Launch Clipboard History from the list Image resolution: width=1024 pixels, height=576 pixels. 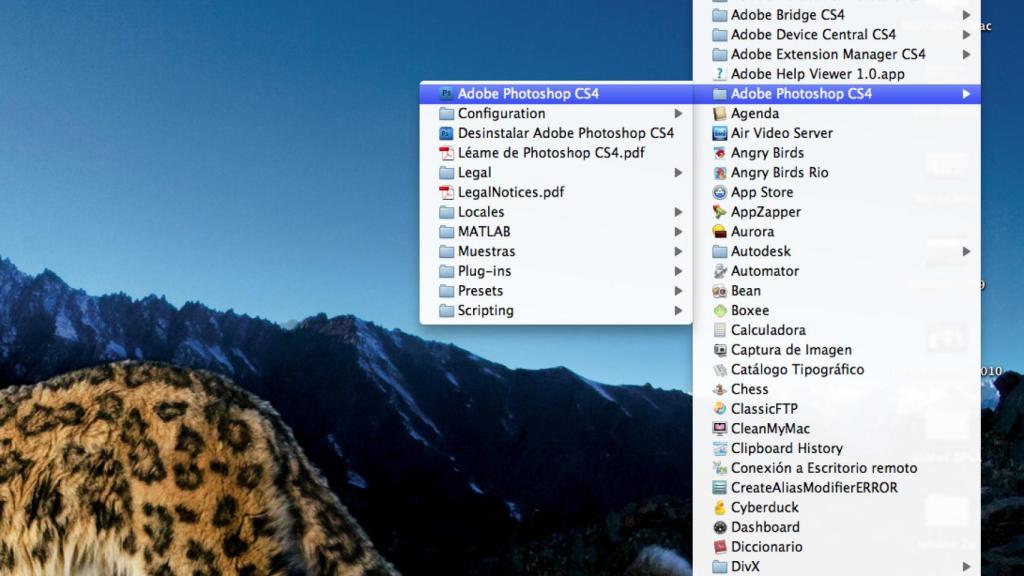pos(786,448)
